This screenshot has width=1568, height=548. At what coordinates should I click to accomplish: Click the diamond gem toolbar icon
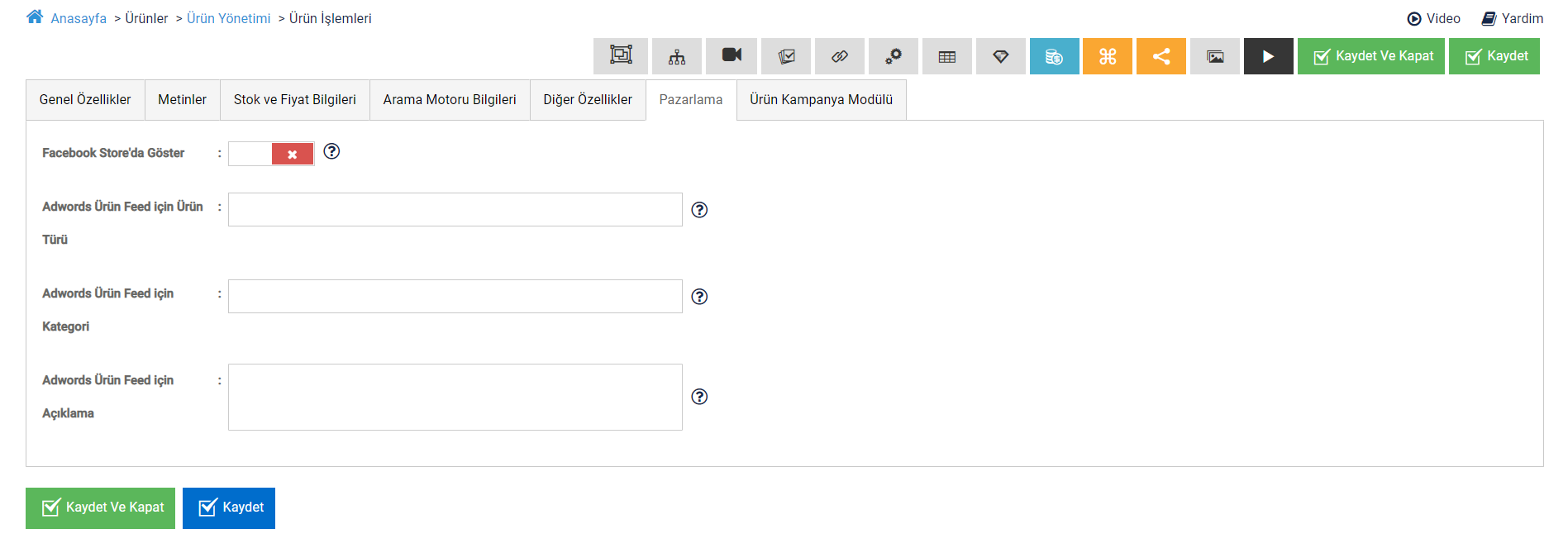point(1001,56)
